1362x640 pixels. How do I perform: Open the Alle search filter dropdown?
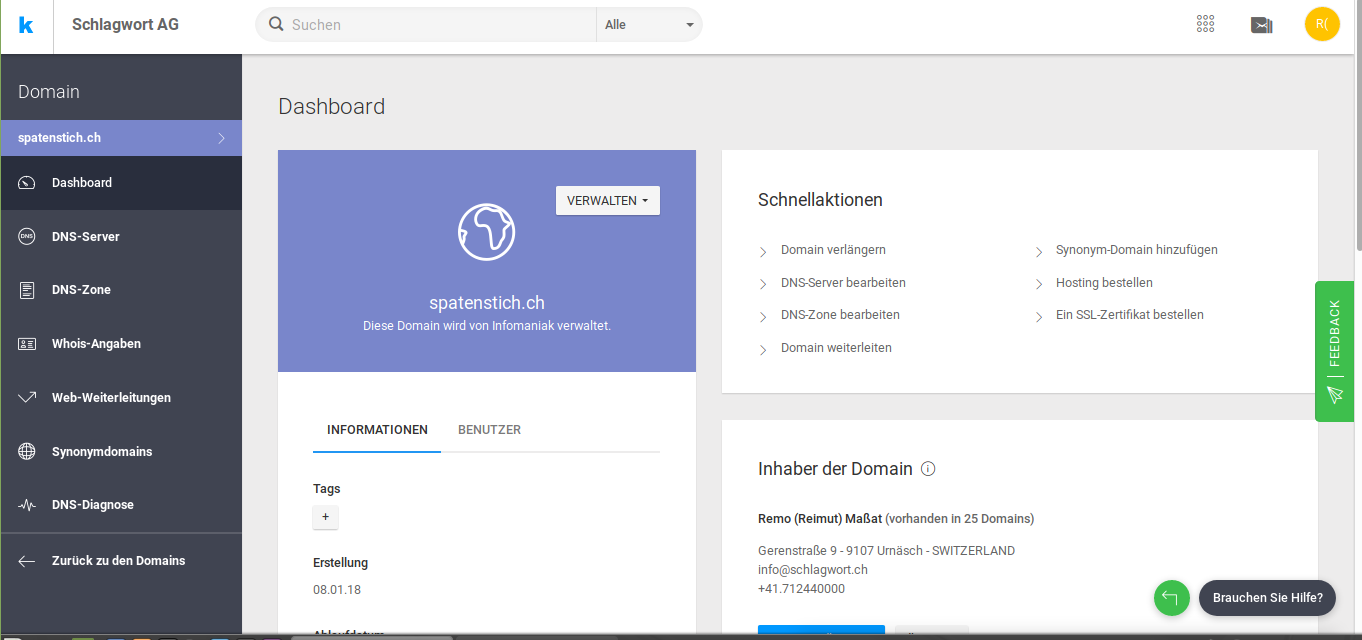point(649,25)
